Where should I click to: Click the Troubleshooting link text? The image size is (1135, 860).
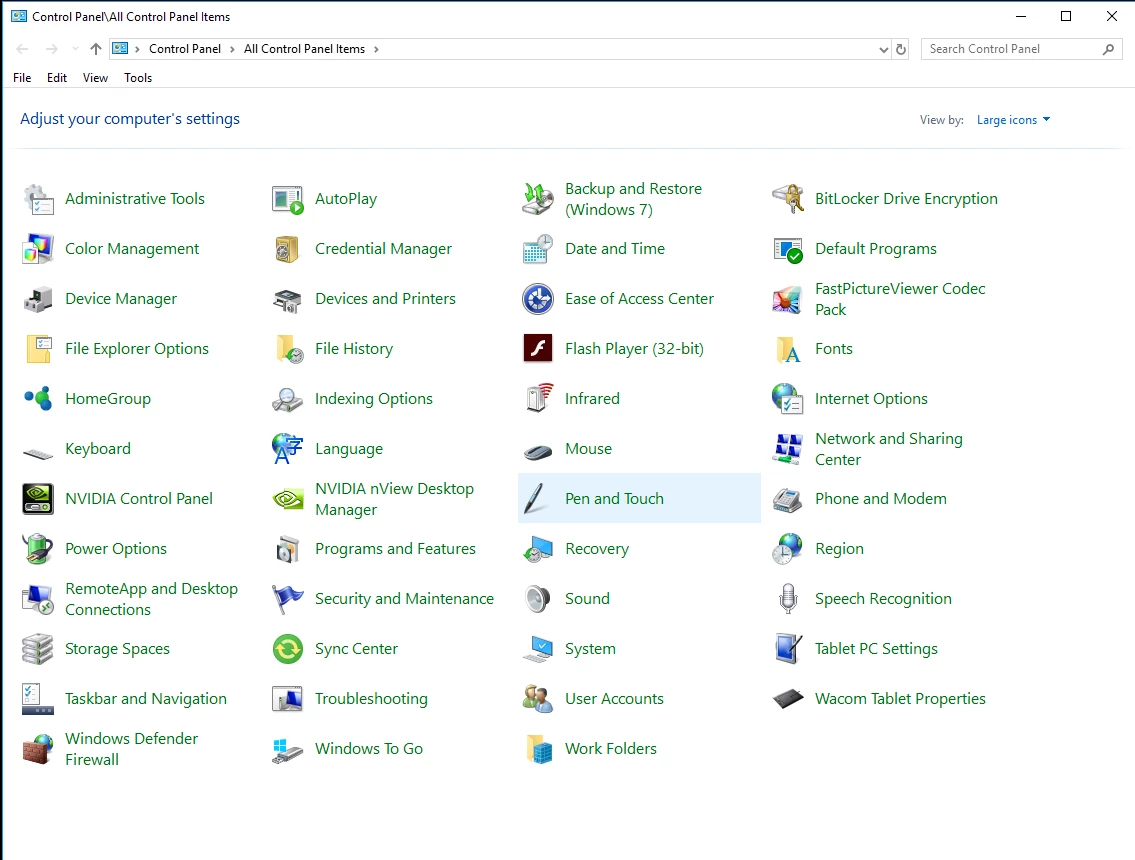(x=371, y=699)
